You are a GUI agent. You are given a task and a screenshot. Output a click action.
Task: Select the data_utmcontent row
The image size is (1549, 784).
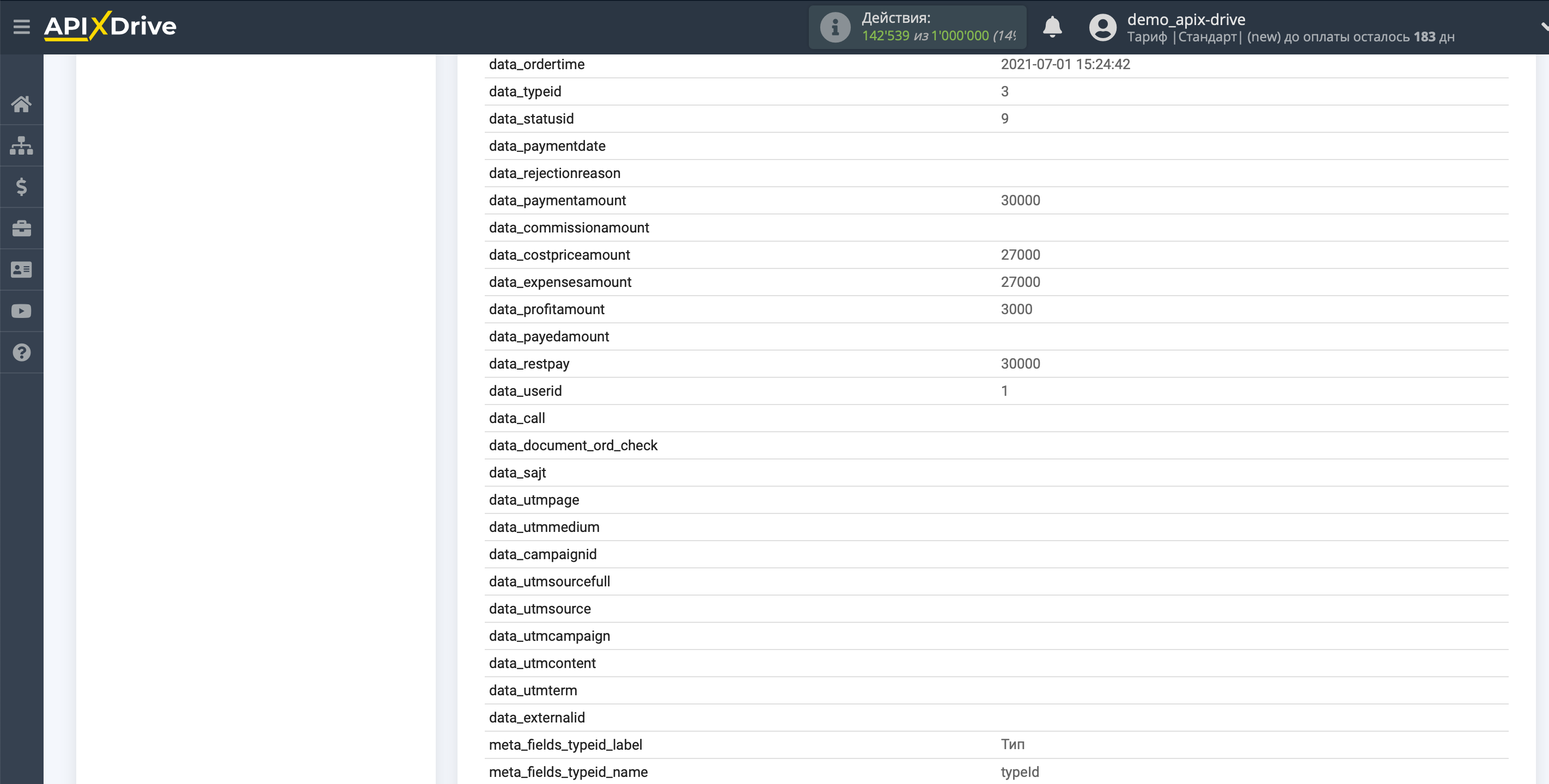coord(996,663)
